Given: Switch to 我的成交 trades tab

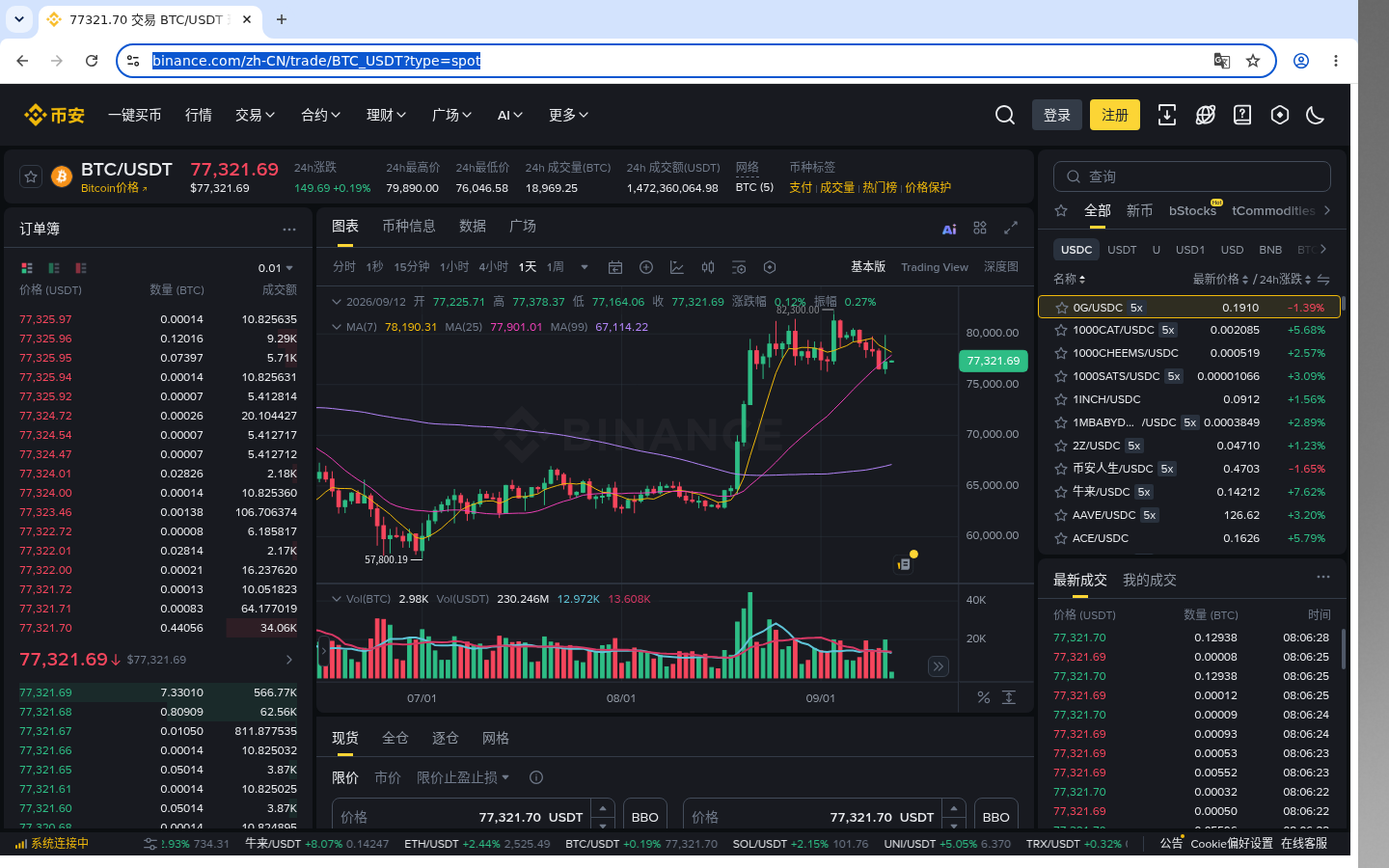Looking at the screenshot, I should 1150,580.
